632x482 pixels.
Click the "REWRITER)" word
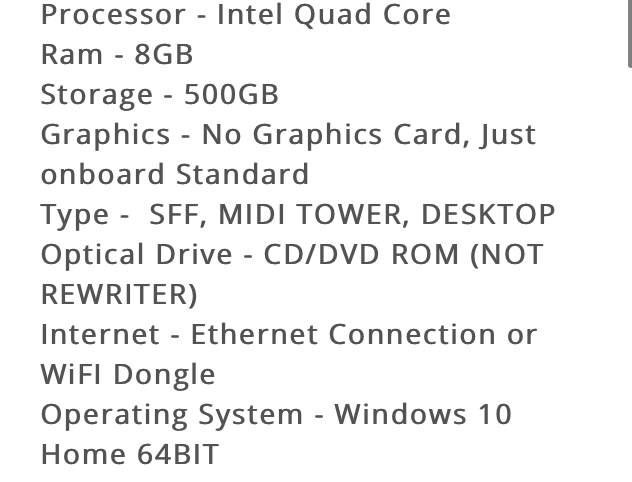(119, 295)
